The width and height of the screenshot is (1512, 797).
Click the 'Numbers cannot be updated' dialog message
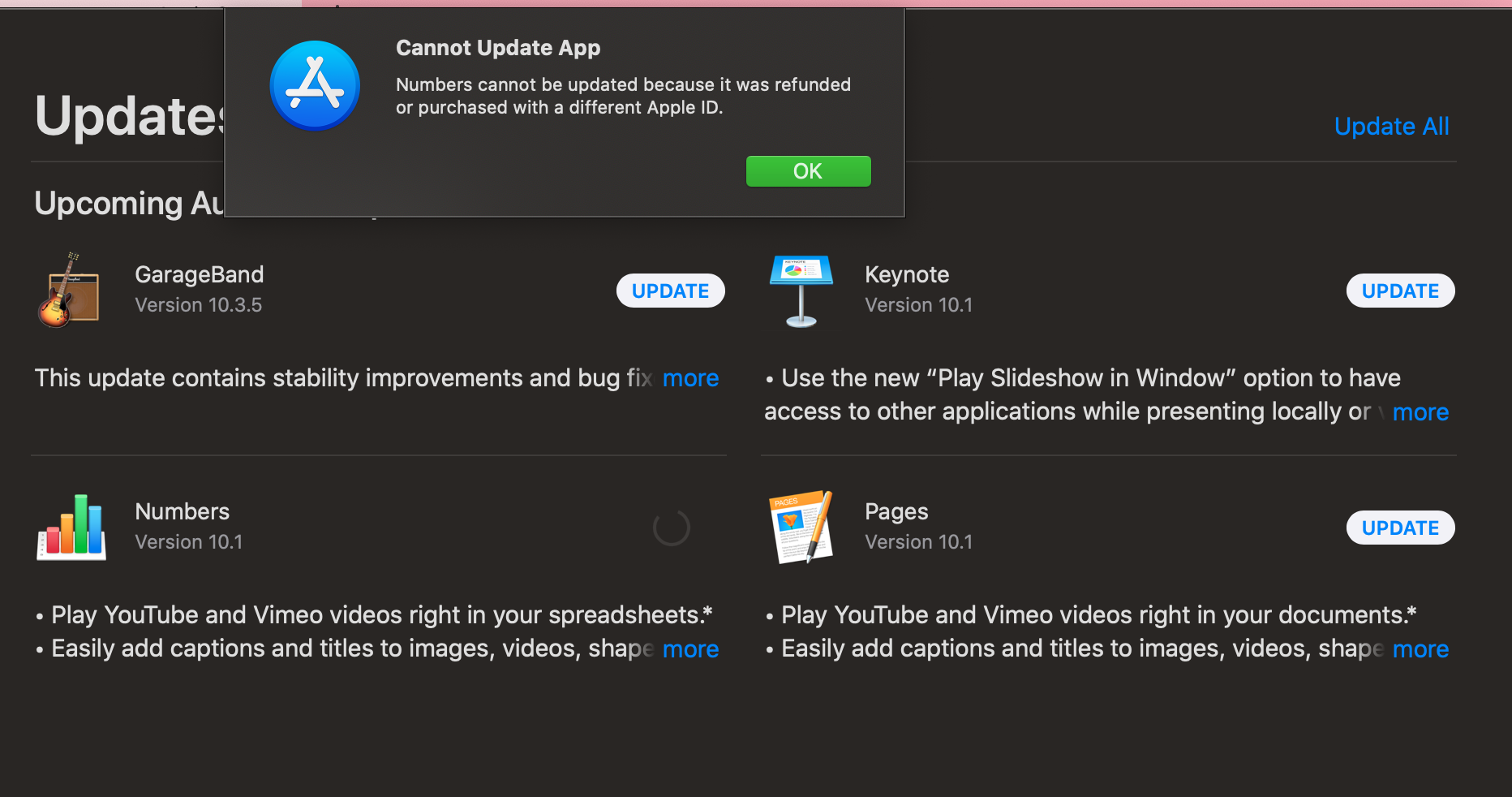pyautogui.click(x=623, y=96)
